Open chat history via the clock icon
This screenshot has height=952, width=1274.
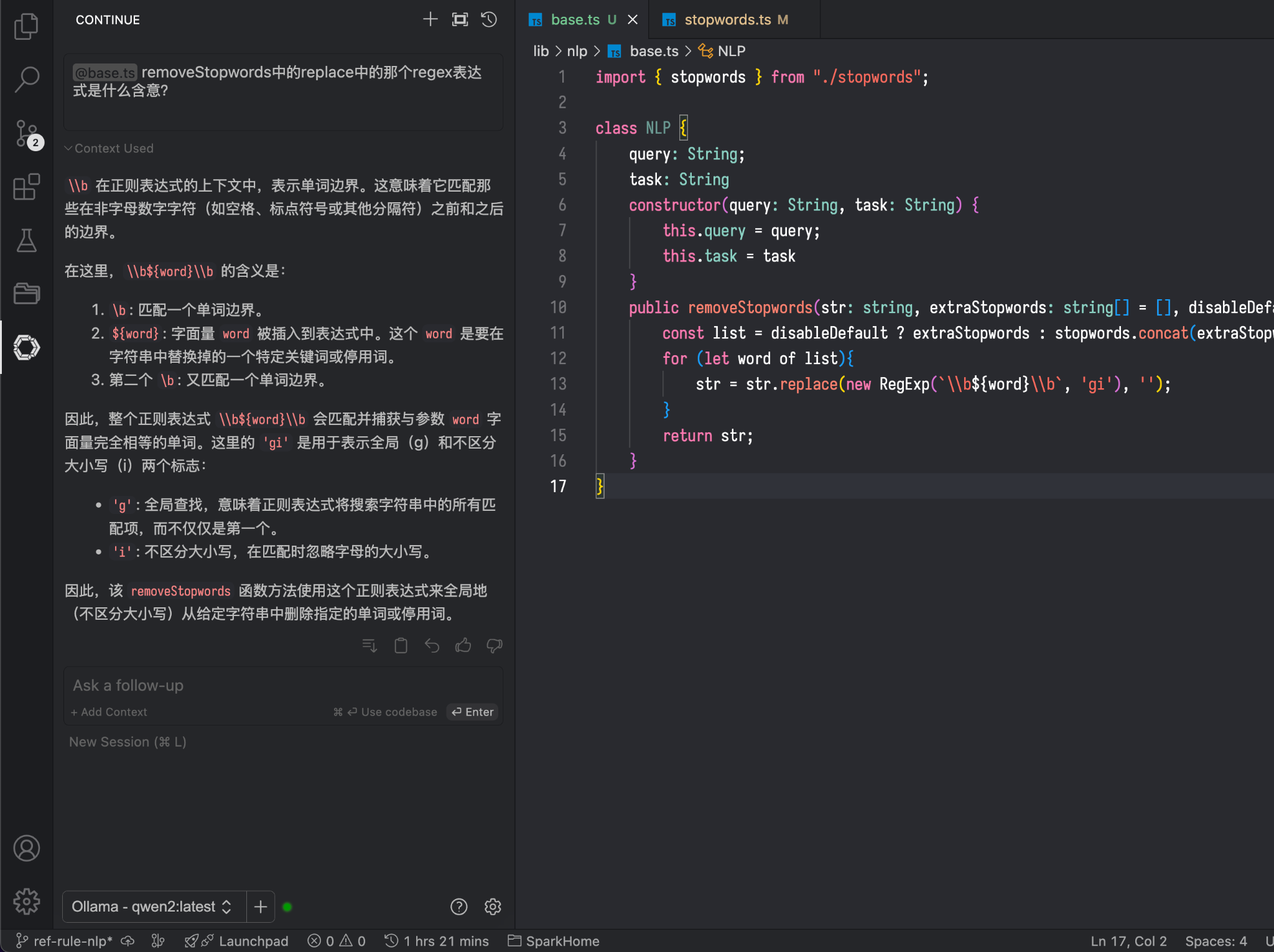(488, 19)
